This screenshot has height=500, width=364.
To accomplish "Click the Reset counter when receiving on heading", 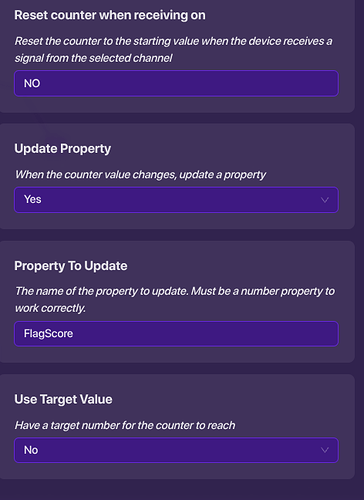I will pos(110,15).
